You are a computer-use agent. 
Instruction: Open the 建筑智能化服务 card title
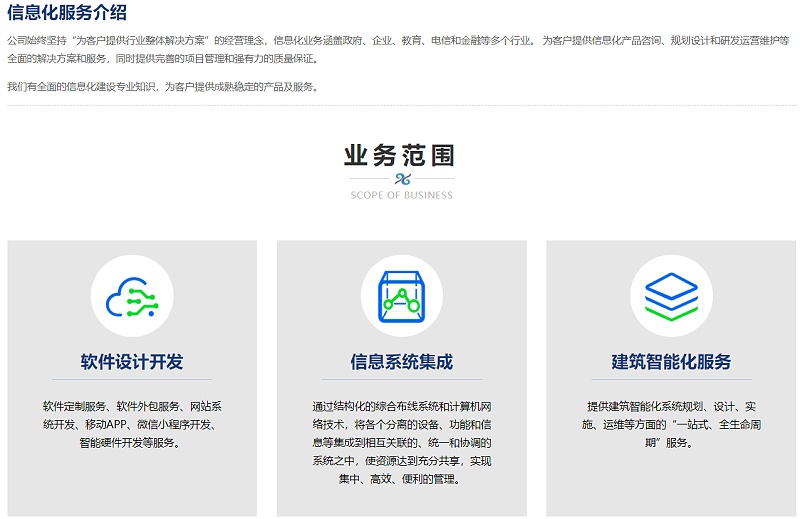(671, 361)
